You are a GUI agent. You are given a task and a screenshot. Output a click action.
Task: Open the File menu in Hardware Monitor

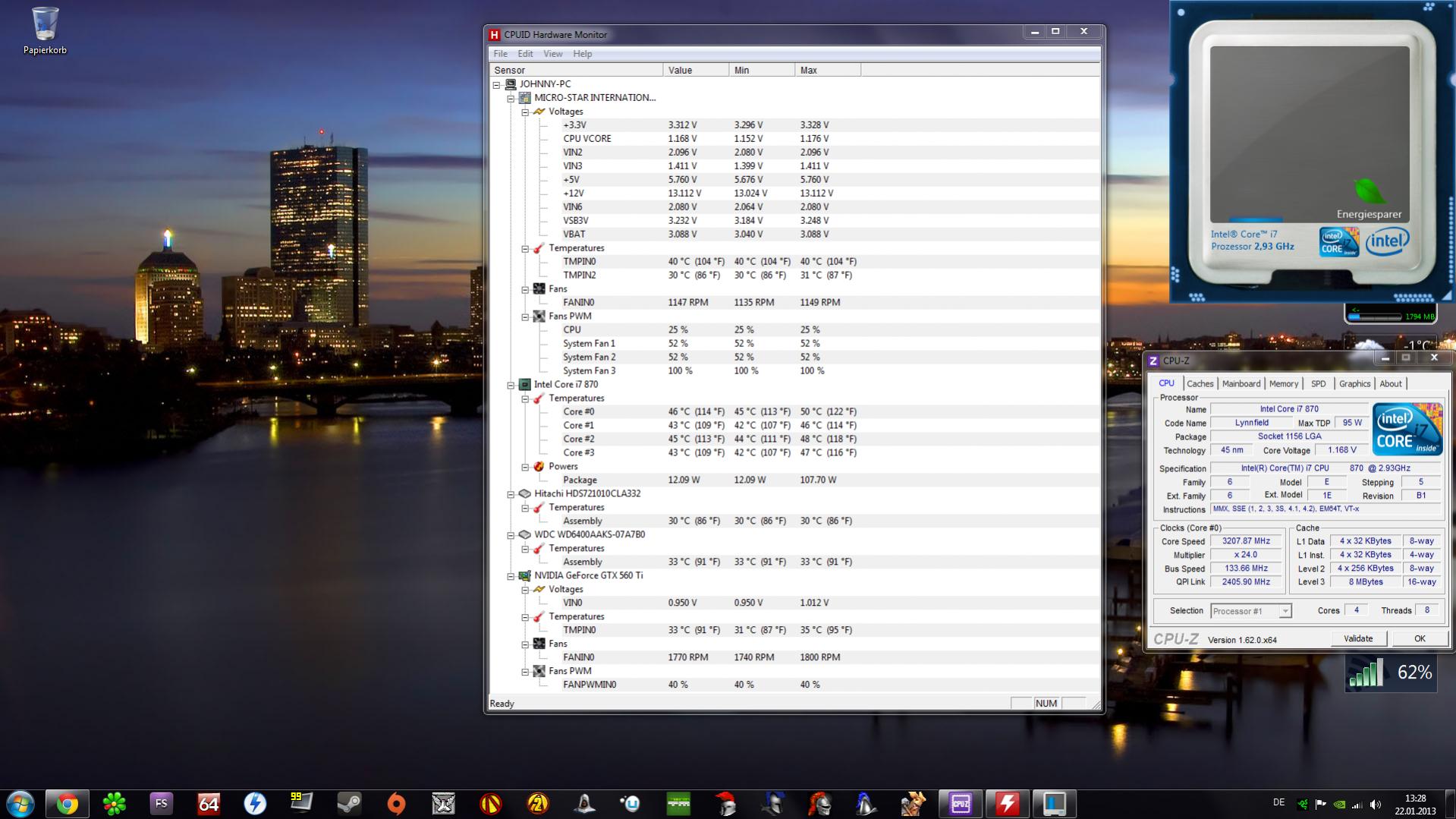coord(500,54)
